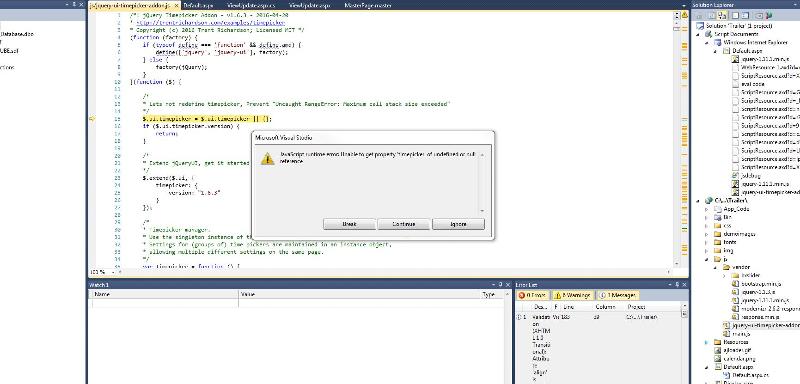Click the warning icon in error dialog

(x=267, y=159)
